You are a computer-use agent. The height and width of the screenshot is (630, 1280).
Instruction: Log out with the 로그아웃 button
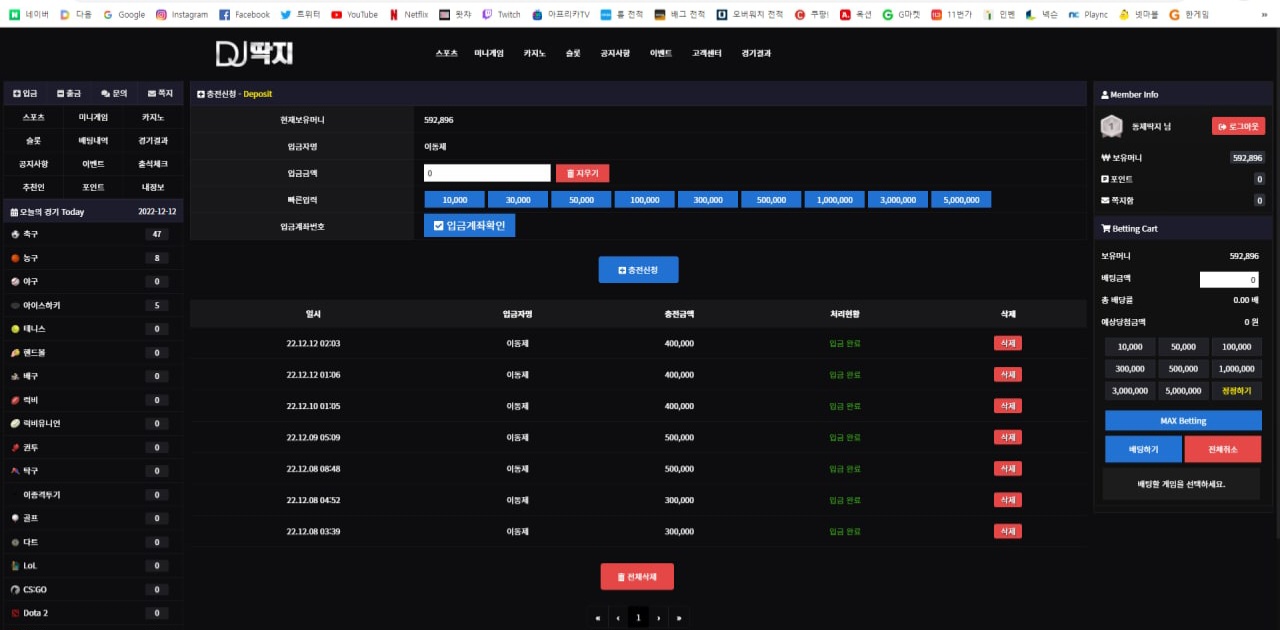click(1238, 126)
